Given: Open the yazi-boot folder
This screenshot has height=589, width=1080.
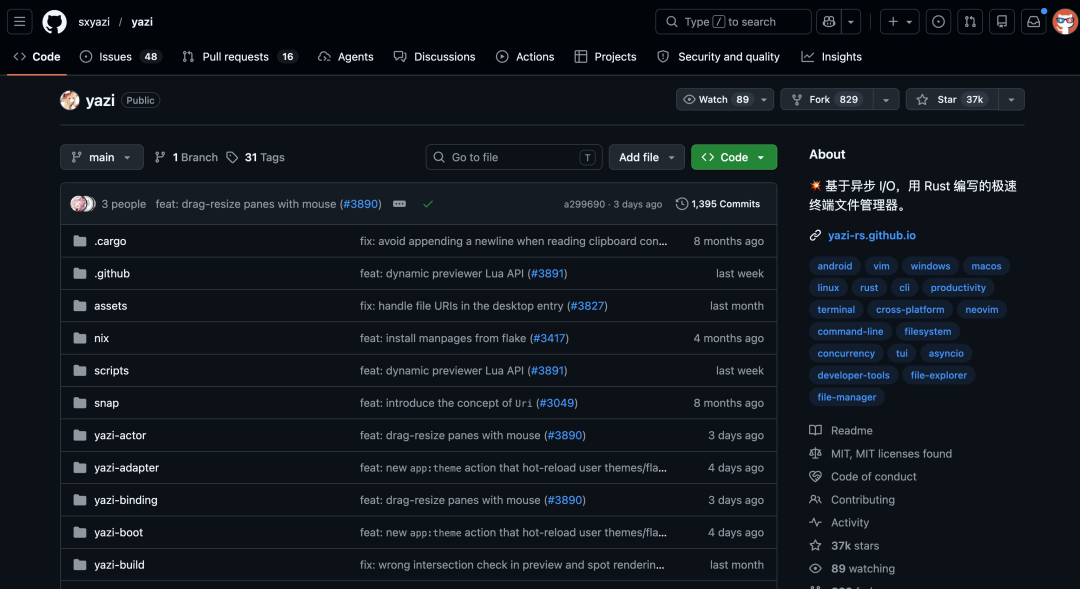Looking at the screenshot, I should pyautogui.click(x=118, y=533).
